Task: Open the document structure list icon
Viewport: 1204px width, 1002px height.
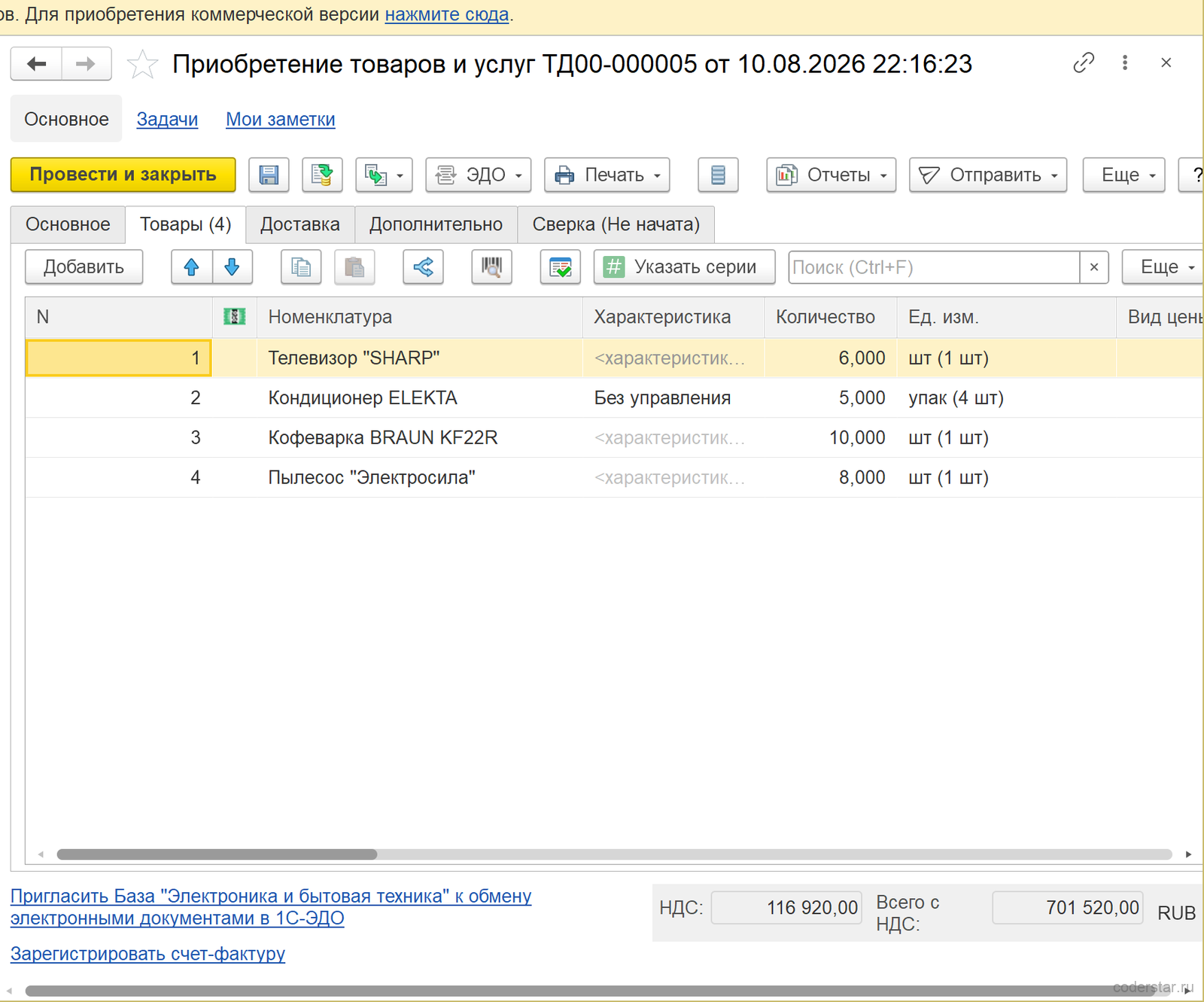Action: 718,175
